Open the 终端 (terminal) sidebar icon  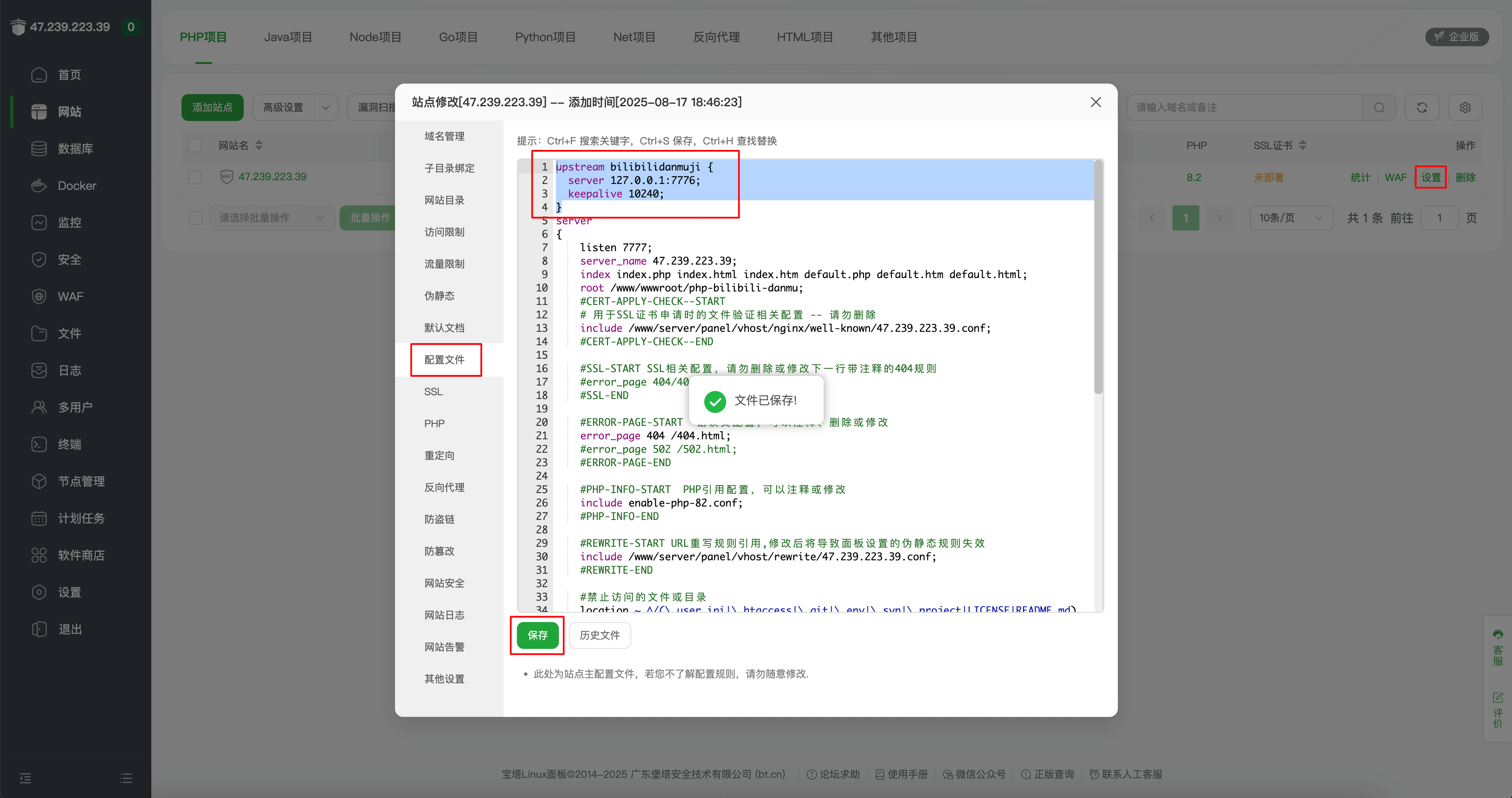(x=39, y=444)
